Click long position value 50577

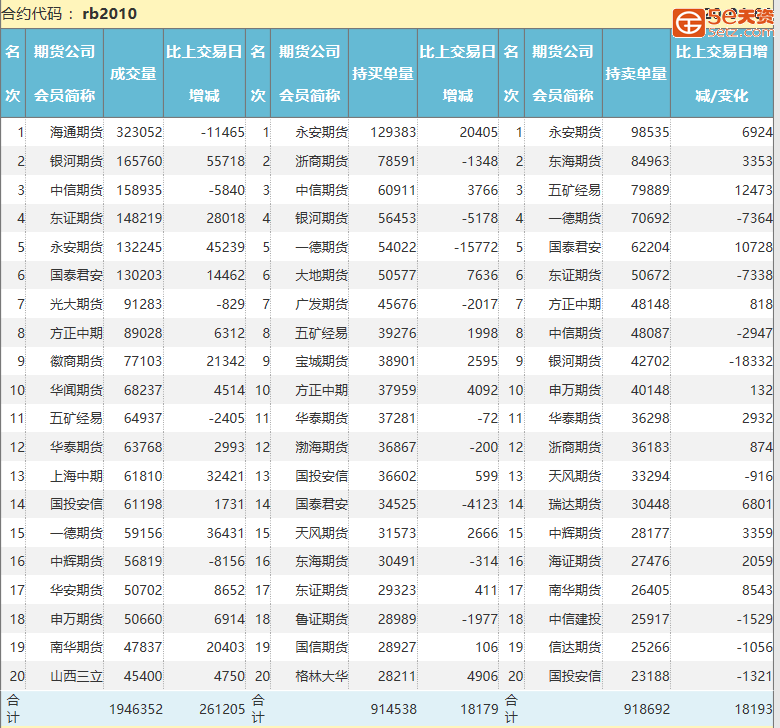pyautogui.click(x=397, y=275)
